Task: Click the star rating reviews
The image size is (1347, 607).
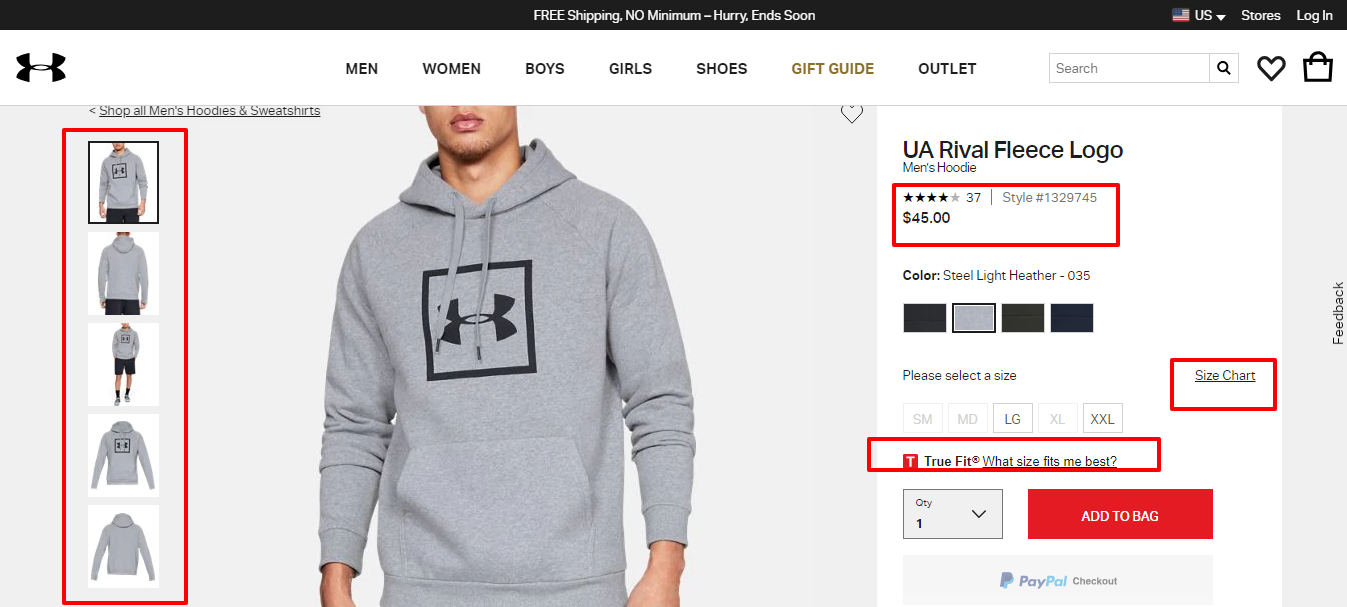Action: [x=931, y=198]
